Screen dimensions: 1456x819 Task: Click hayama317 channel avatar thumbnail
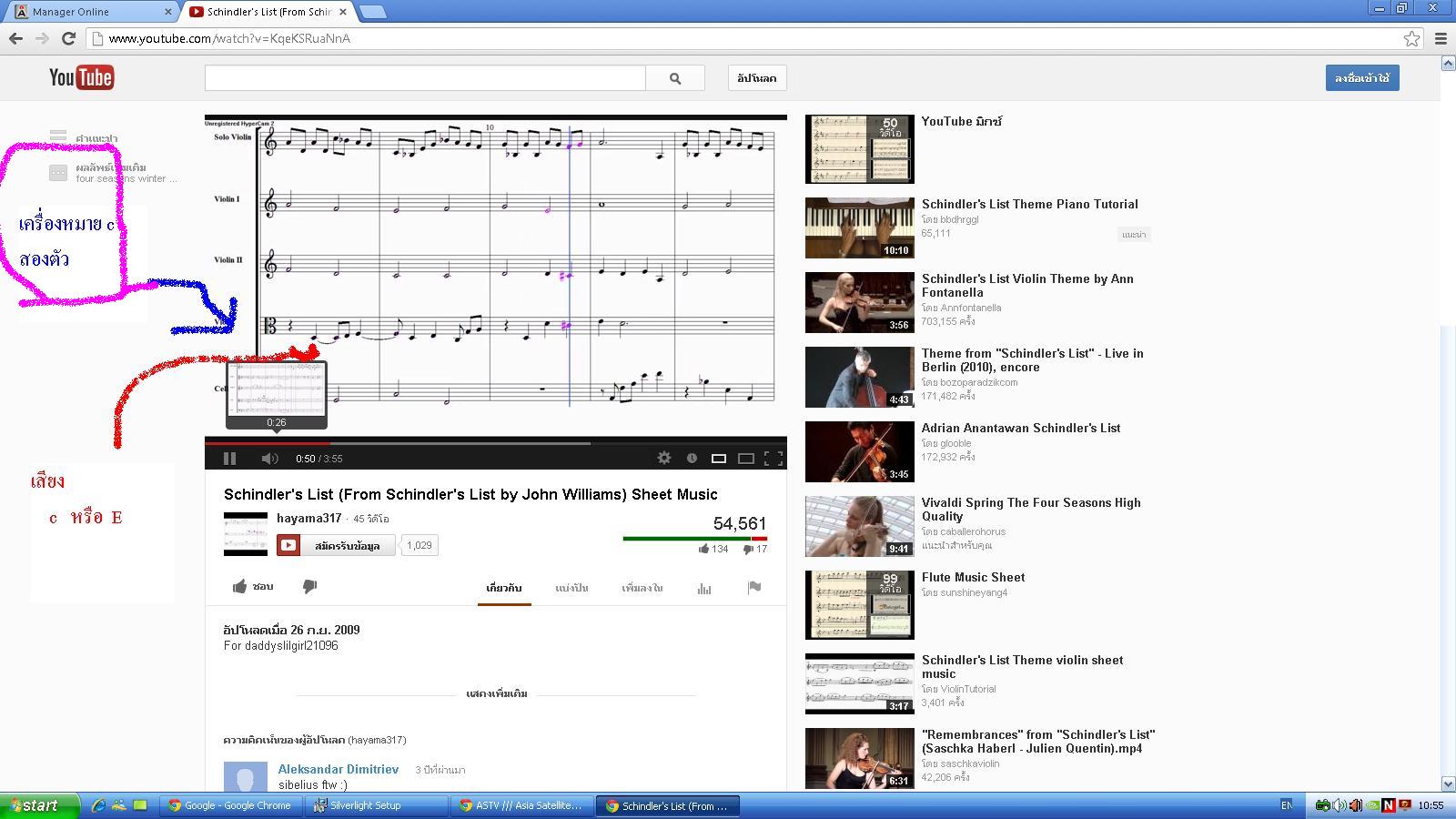click(x=246, y=534)
